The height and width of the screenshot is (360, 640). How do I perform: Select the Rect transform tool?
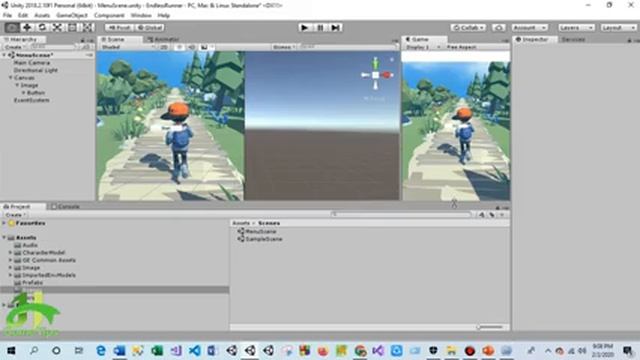coord(72,27)
